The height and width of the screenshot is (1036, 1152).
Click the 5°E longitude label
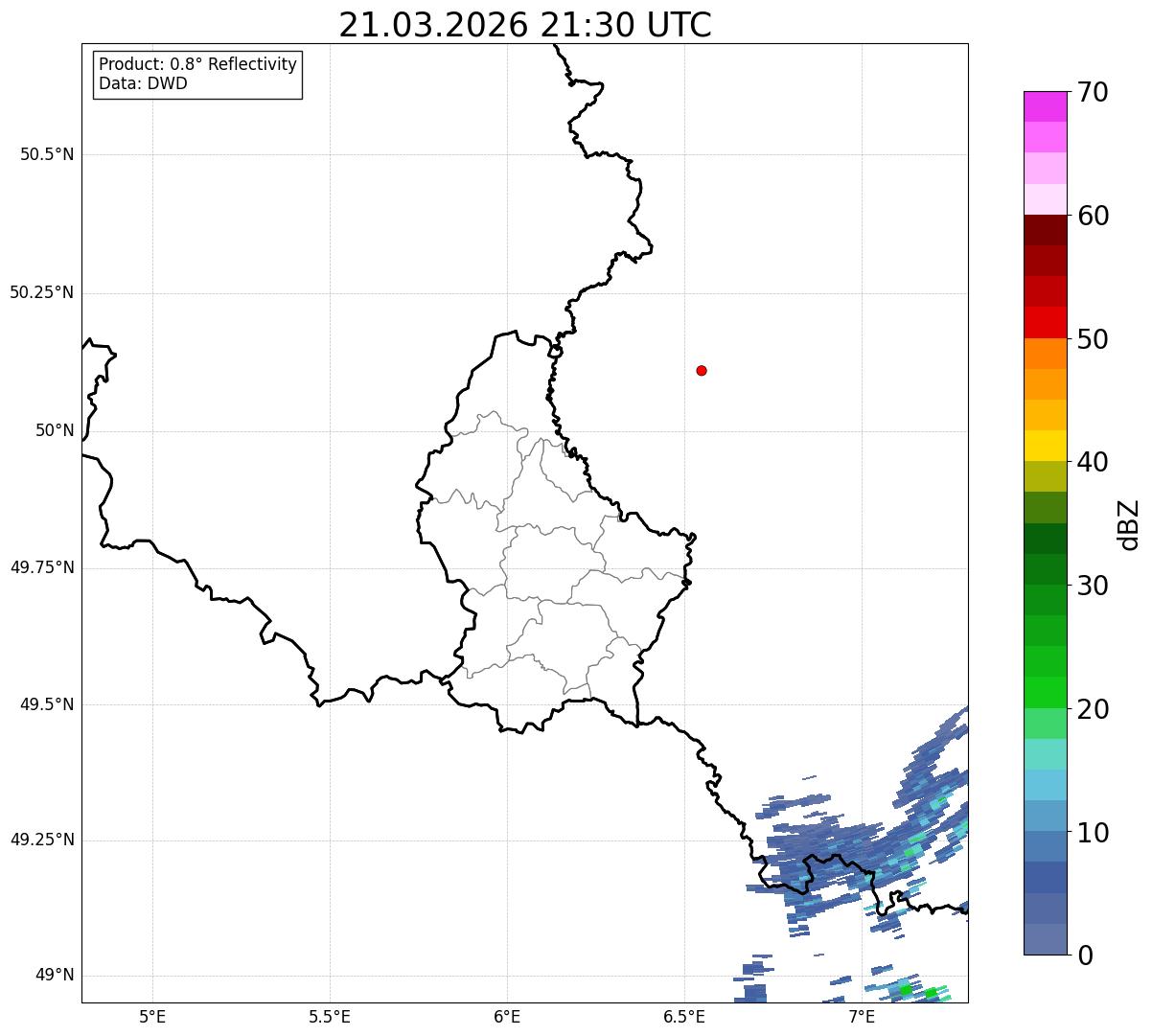pos(152,1017)
